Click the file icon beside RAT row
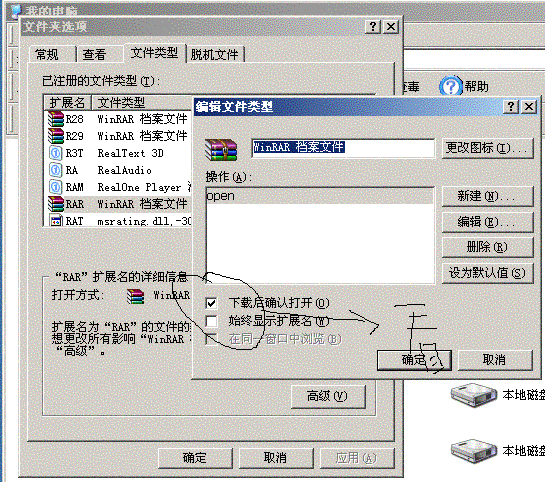The width and height of the screenshot is (545, 482). click(56, 221)
